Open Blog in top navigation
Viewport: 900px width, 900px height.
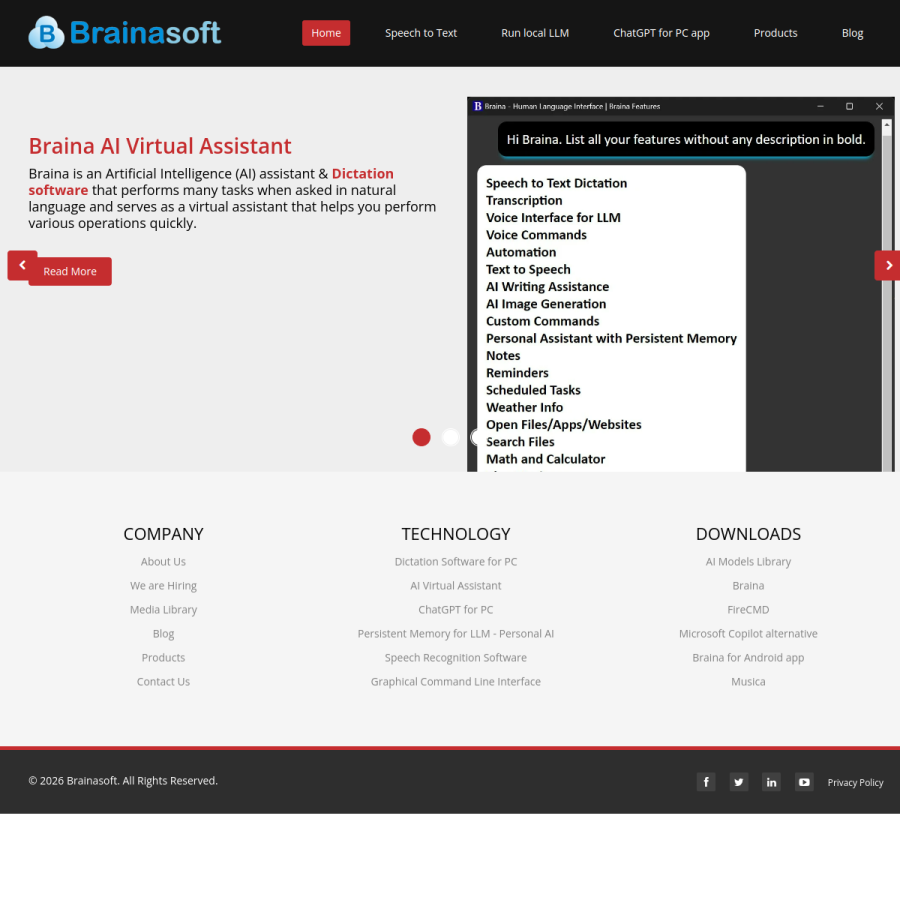point(852,33)
